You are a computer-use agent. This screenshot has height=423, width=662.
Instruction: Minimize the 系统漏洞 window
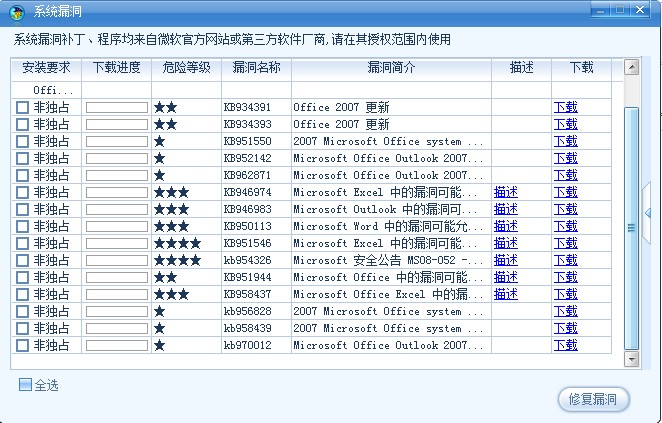point(600,10)
